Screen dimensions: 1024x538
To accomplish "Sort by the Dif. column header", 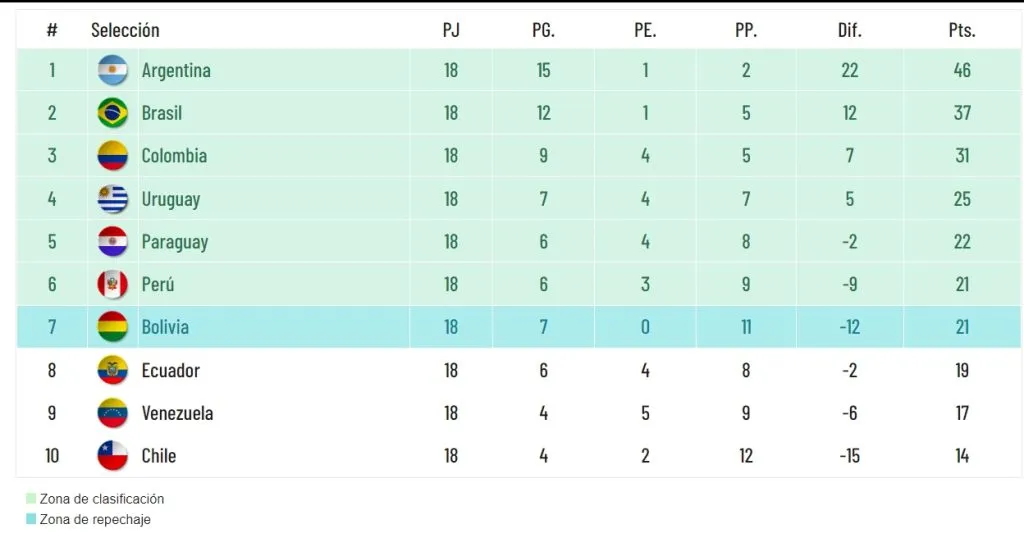I will pyautogui.click(x=849, y=30).
